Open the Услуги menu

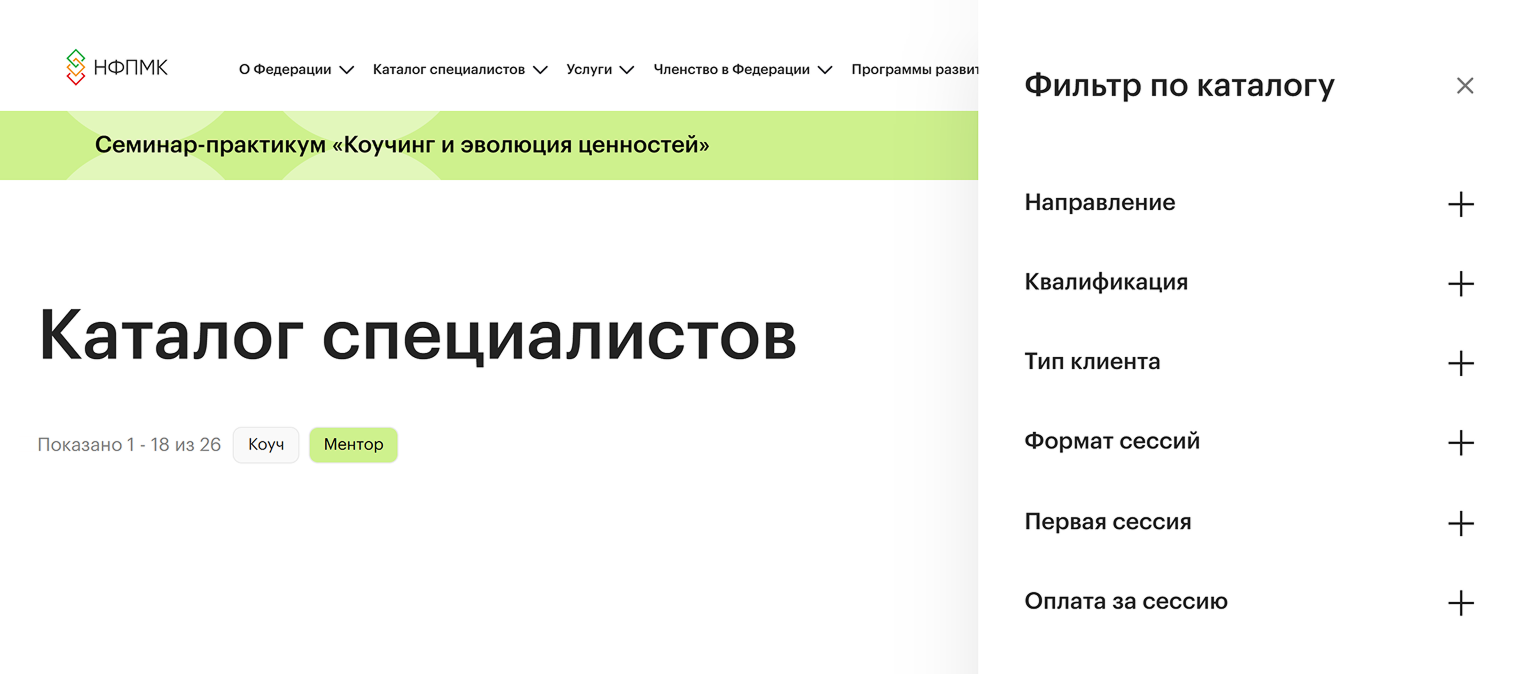pos(600,70)
